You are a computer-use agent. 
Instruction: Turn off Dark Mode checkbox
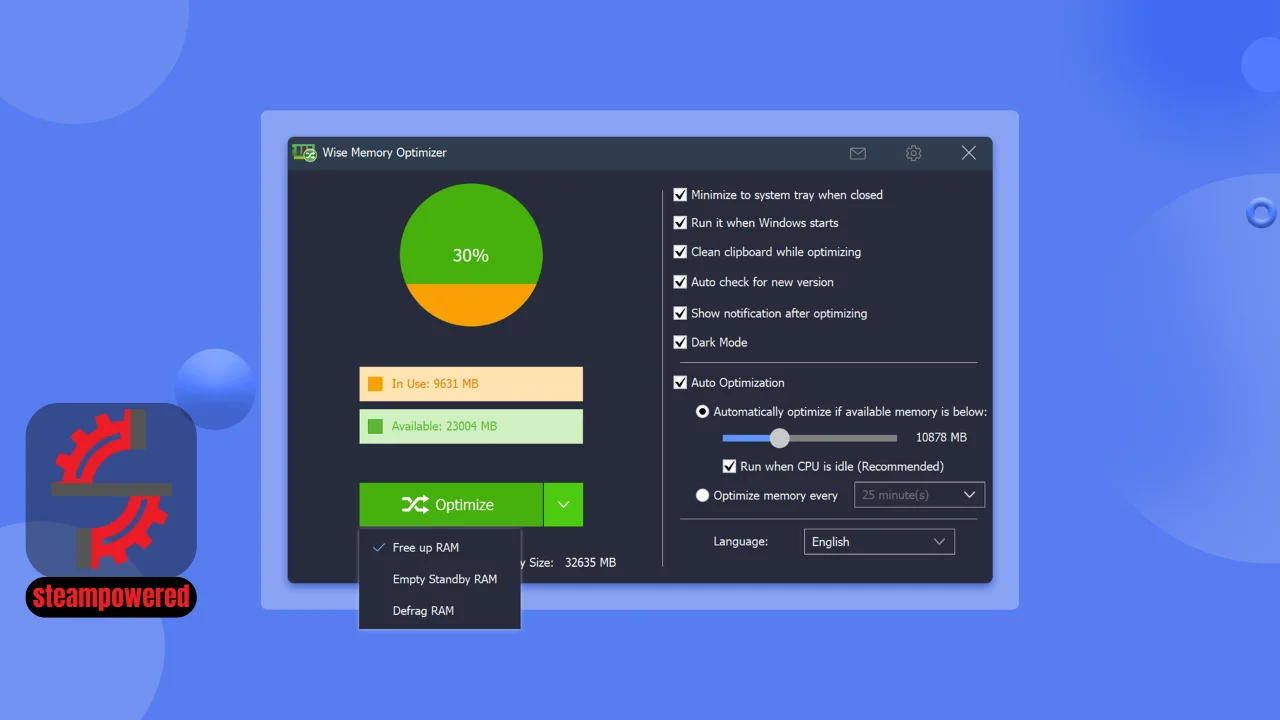pos(680,342)
